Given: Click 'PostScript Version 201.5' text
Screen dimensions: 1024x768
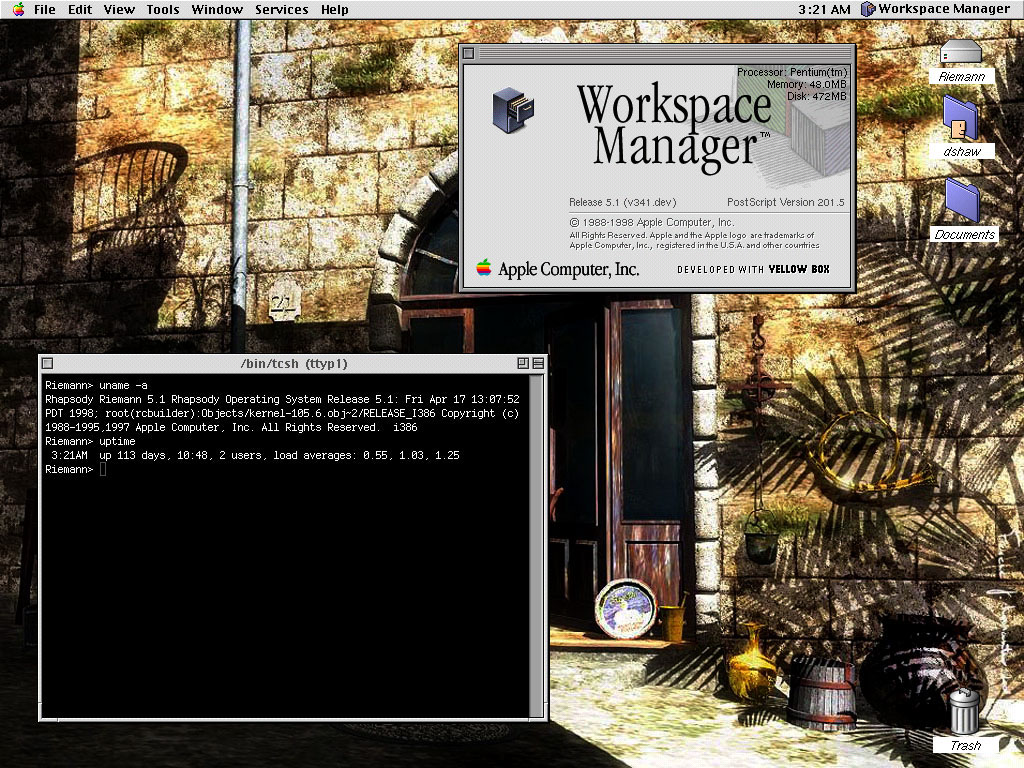Looking at the screenshot, I should click(786, 202).
